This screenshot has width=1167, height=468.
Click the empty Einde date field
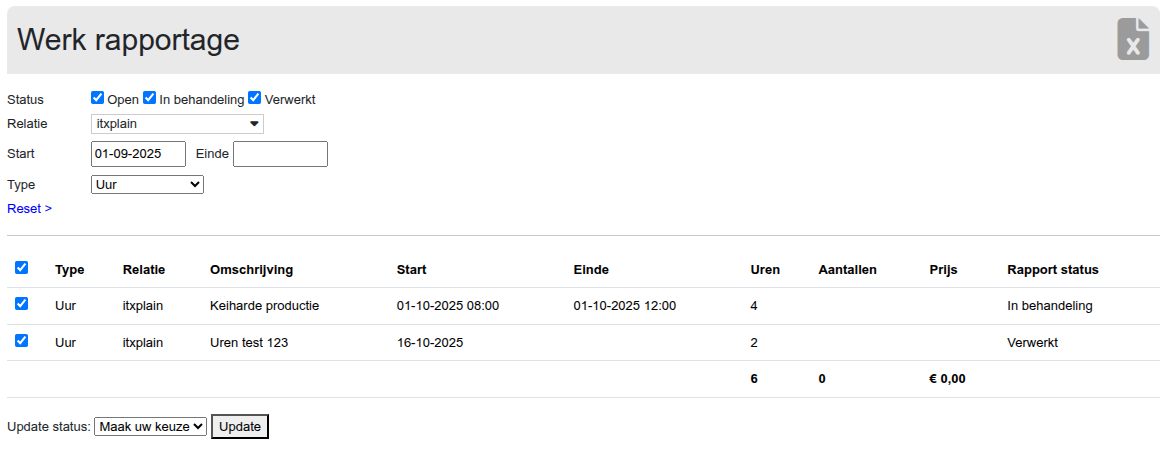(x=280, y=154)
